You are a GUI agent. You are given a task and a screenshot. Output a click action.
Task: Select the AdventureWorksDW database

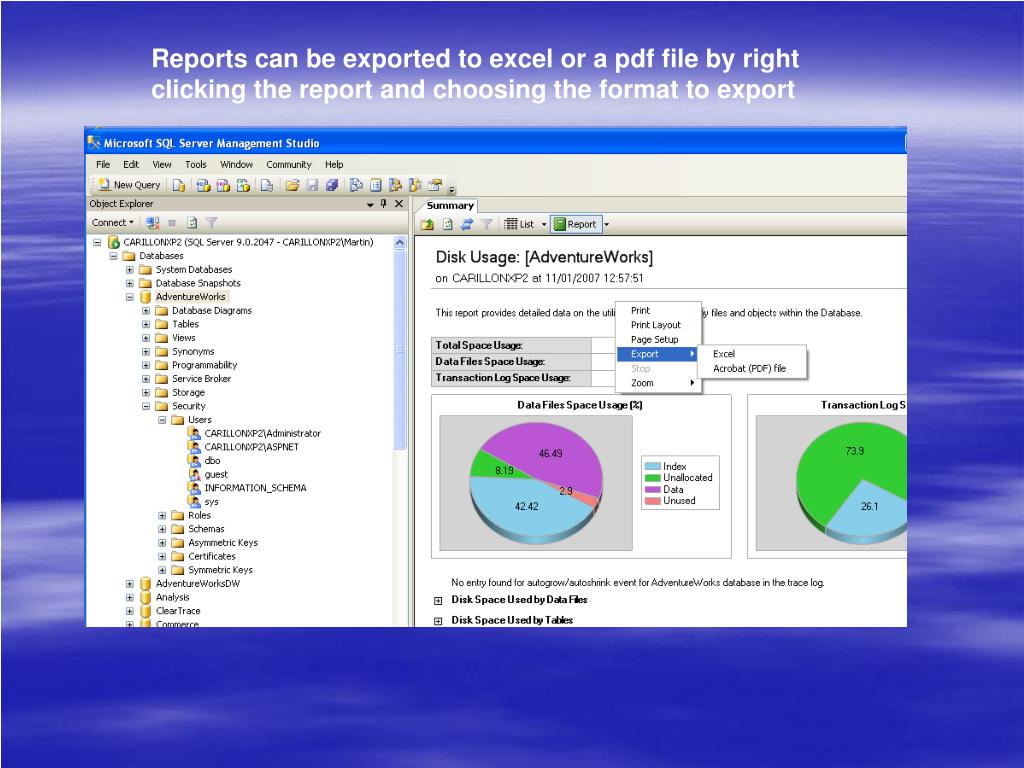[198, 584]
